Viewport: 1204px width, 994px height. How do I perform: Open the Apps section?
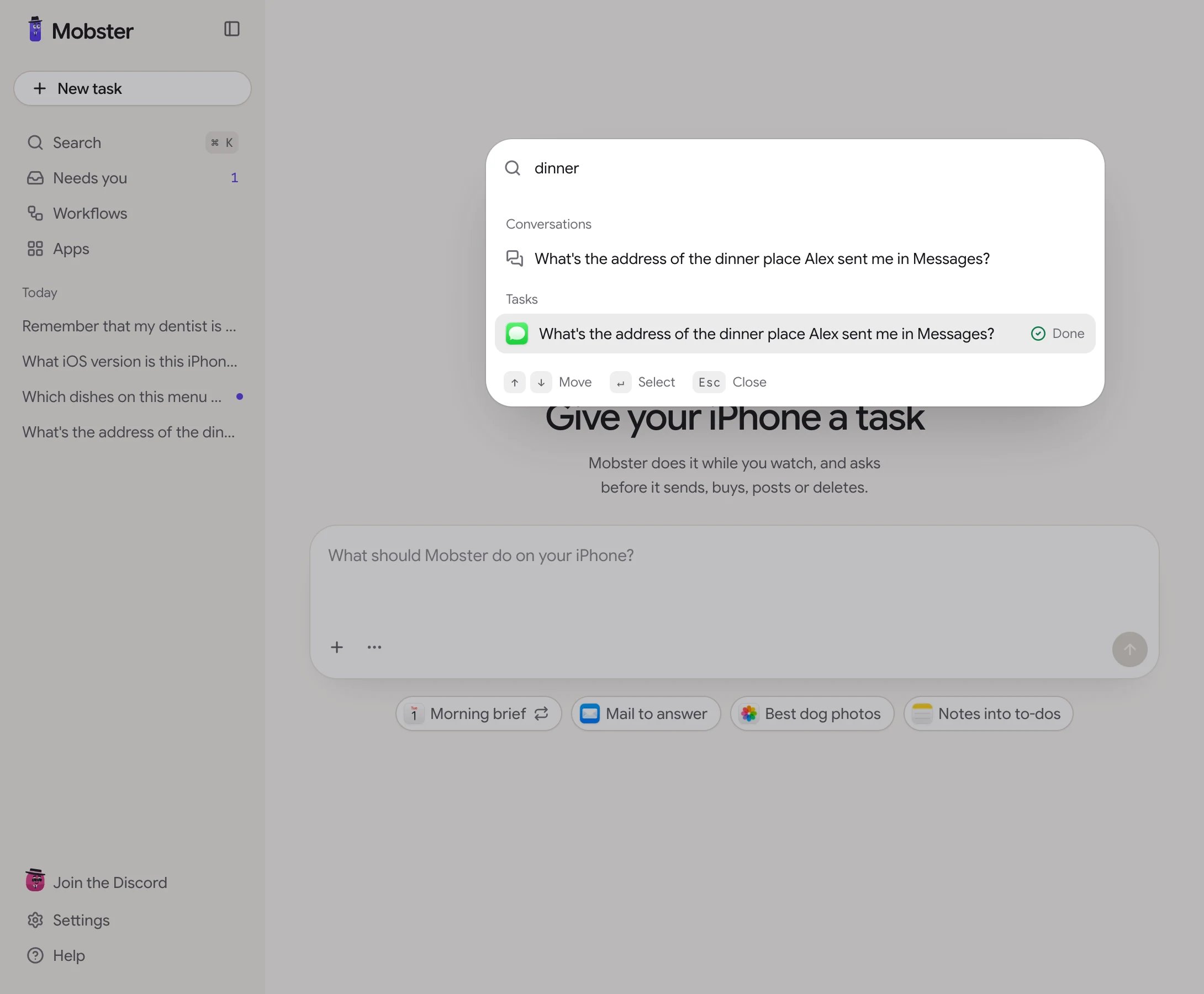click(132, 249)
